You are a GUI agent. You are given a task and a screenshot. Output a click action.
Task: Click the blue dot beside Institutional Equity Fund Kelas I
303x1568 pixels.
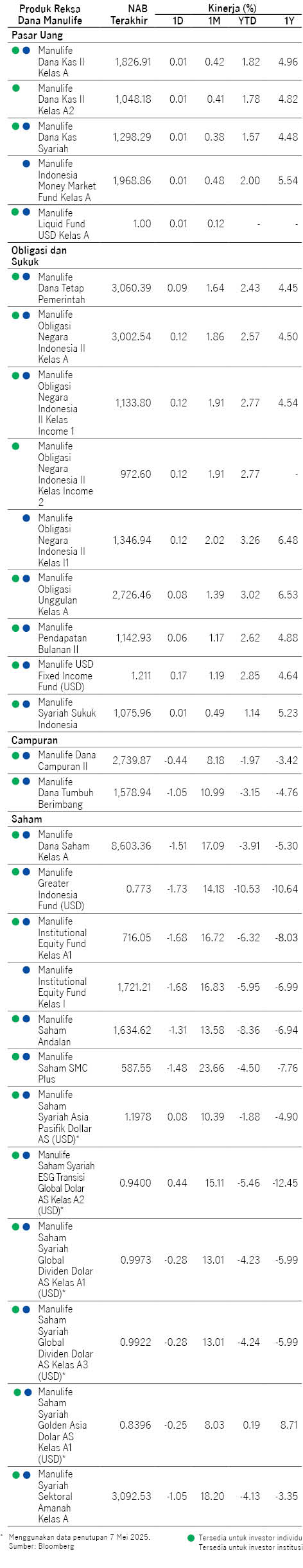click(x=26, y=970)
